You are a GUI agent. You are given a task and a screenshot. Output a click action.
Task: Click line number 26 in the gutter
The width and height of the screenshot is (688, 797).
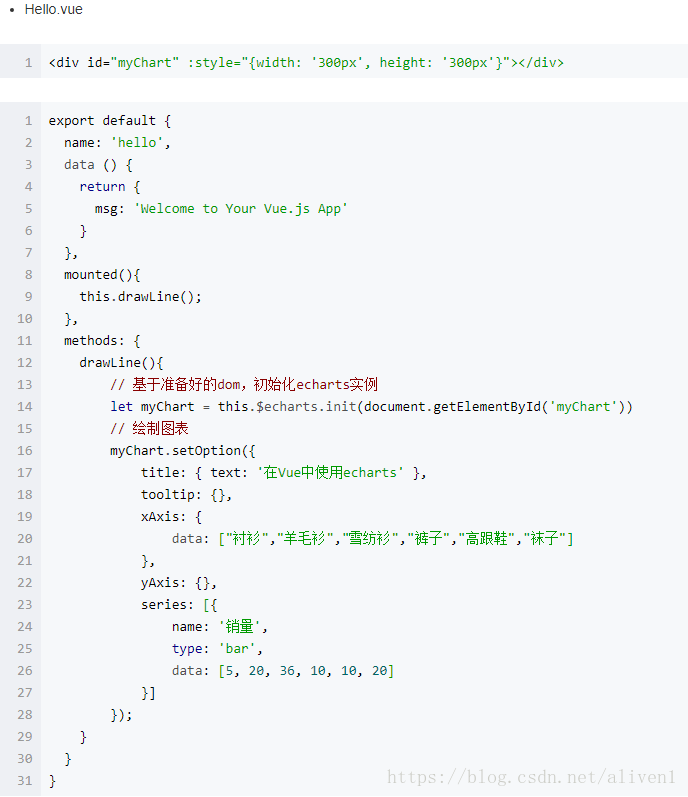click(24, 671)
